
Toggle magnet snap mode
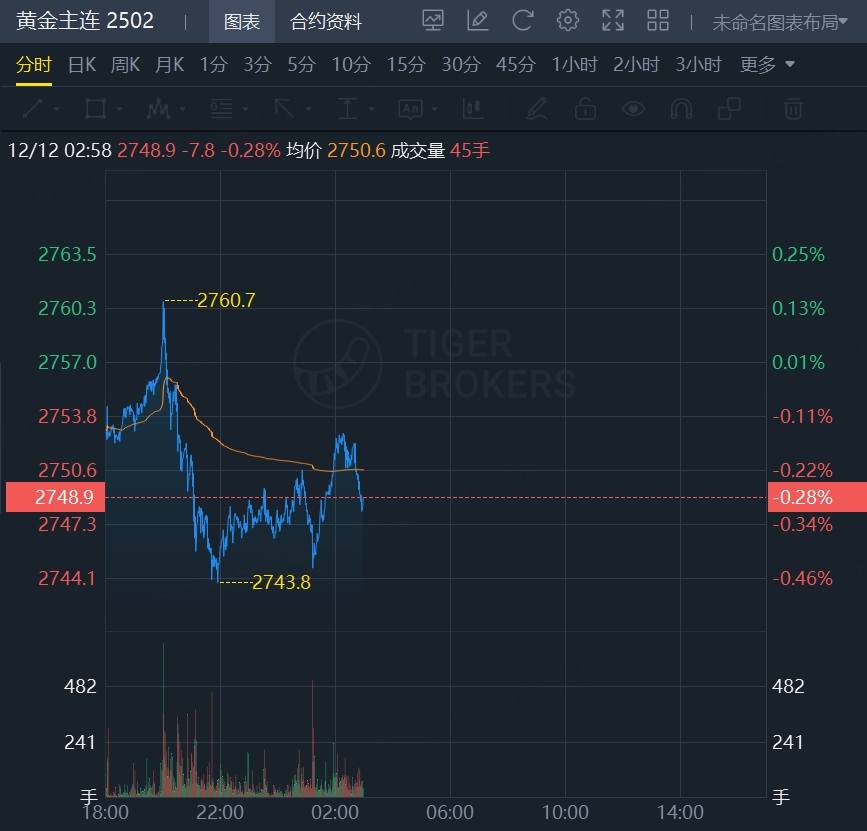click(681, 108)
